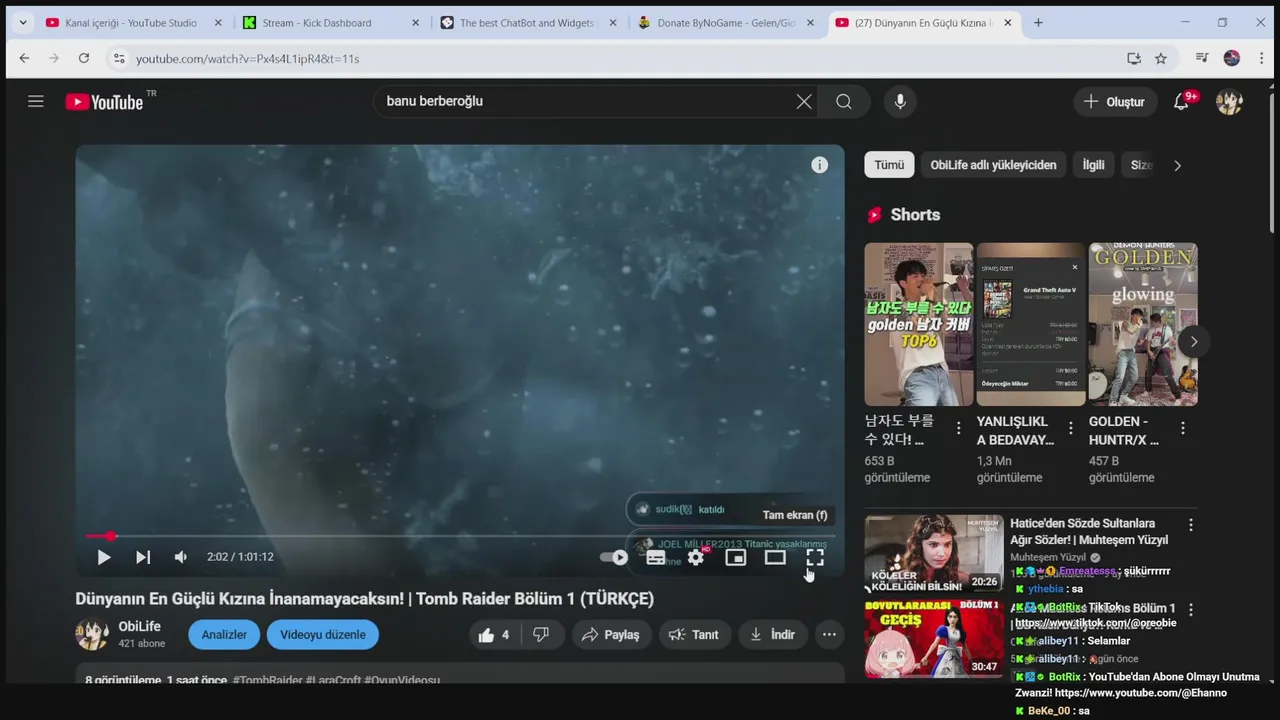Select the İlgili filter chip

(1094, 165)
